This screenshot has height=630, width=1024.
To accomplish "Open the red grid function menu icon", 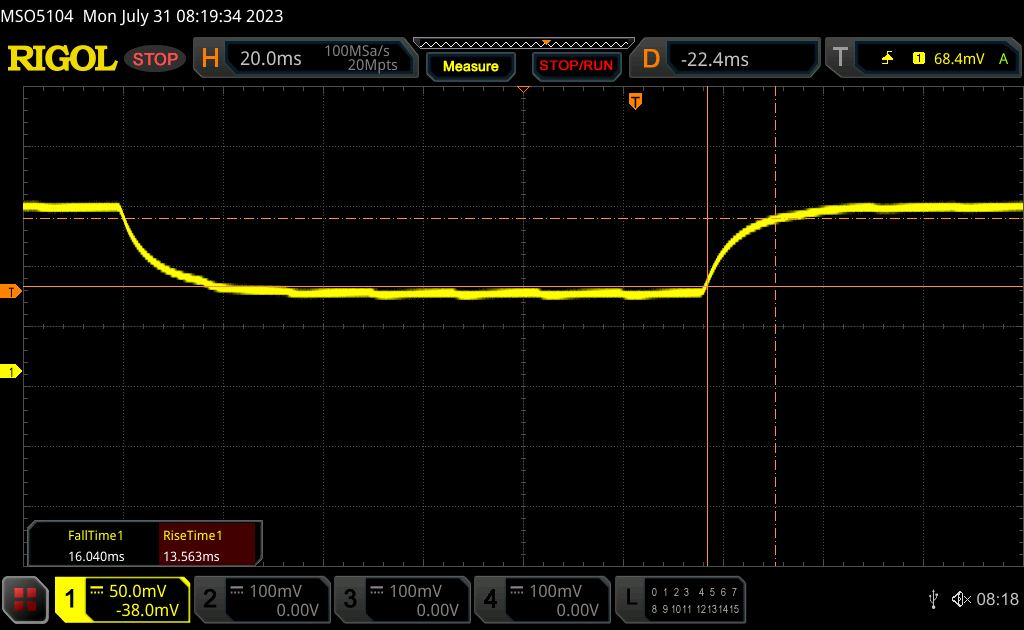I will coord(25,599).
